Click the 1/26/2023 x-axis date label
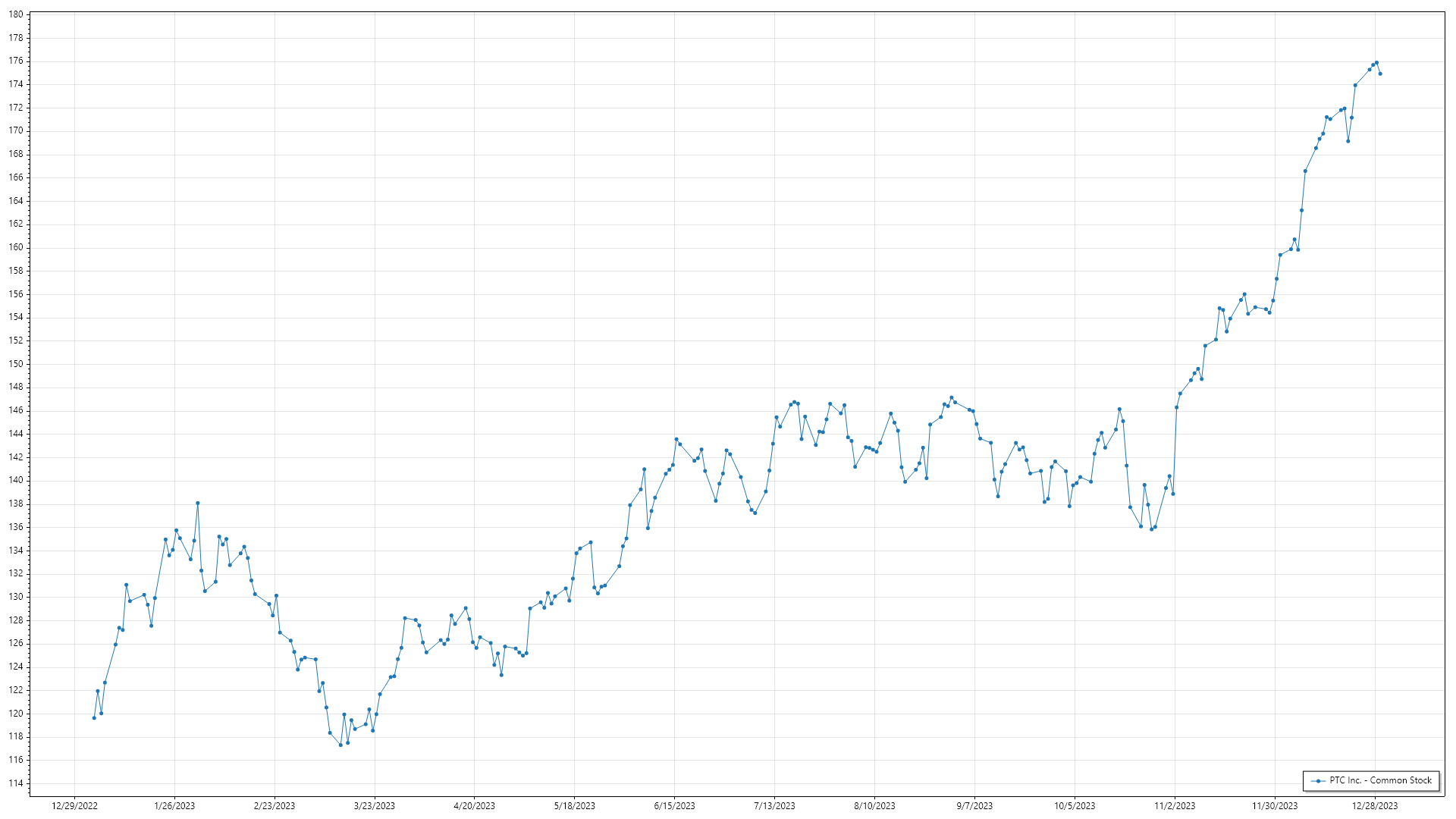The width and height of the screenshot is (1456, 819). point(174,806)
